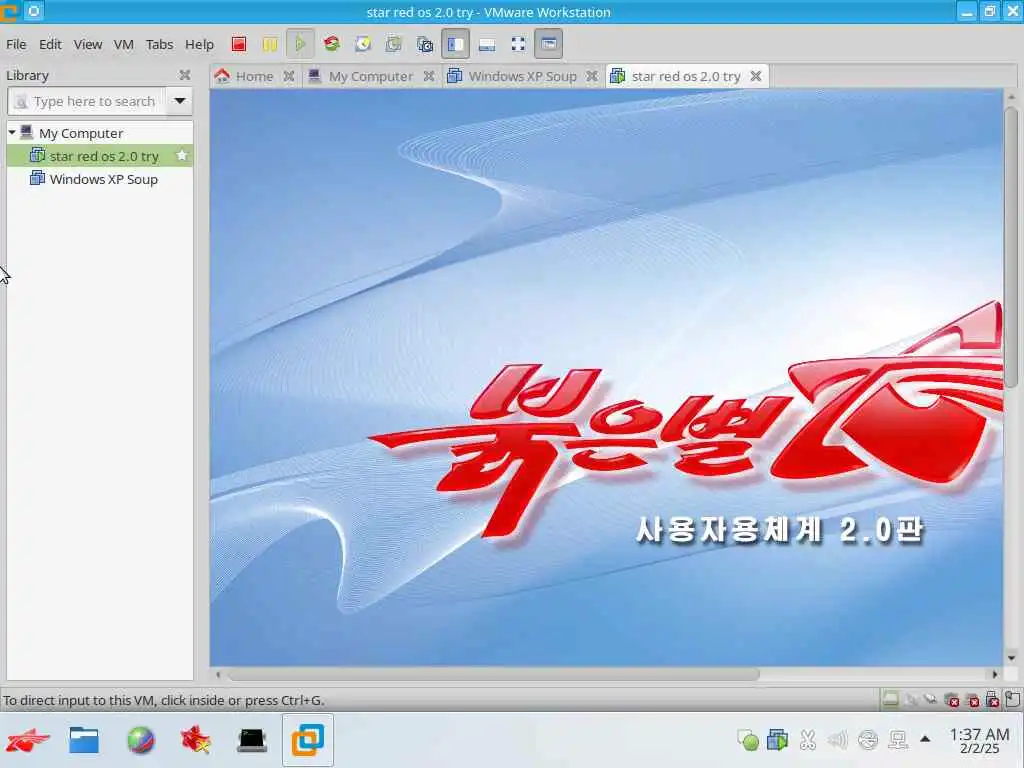
Task: Click the green power-on play icon
Action: coord(300,44)
